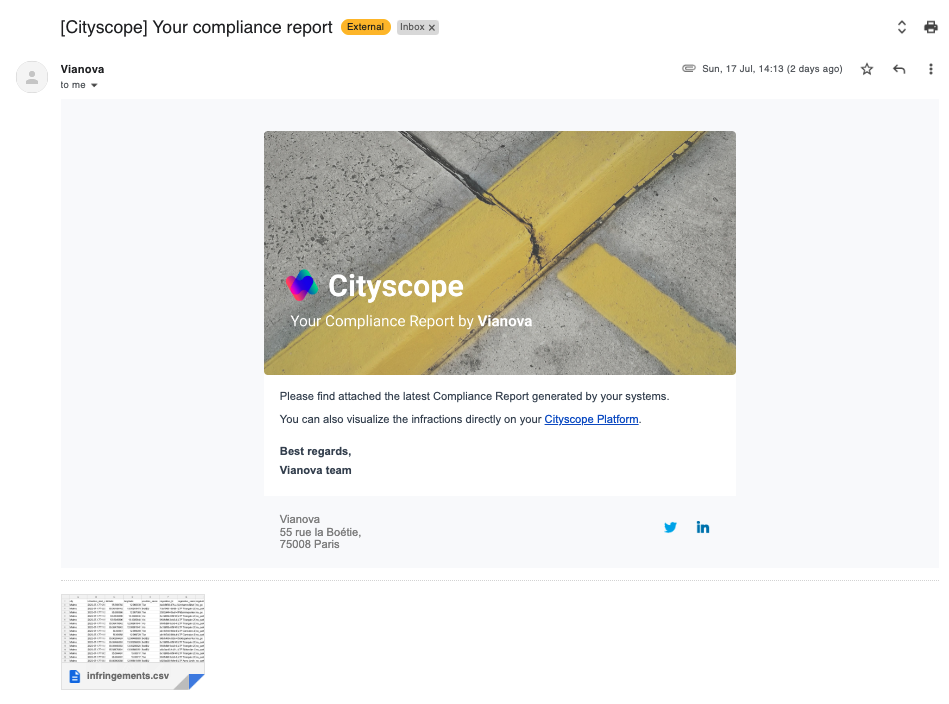Open the Cityscope Platform link
The height and width of the screenshot is (704, 949).
[591, 419]
